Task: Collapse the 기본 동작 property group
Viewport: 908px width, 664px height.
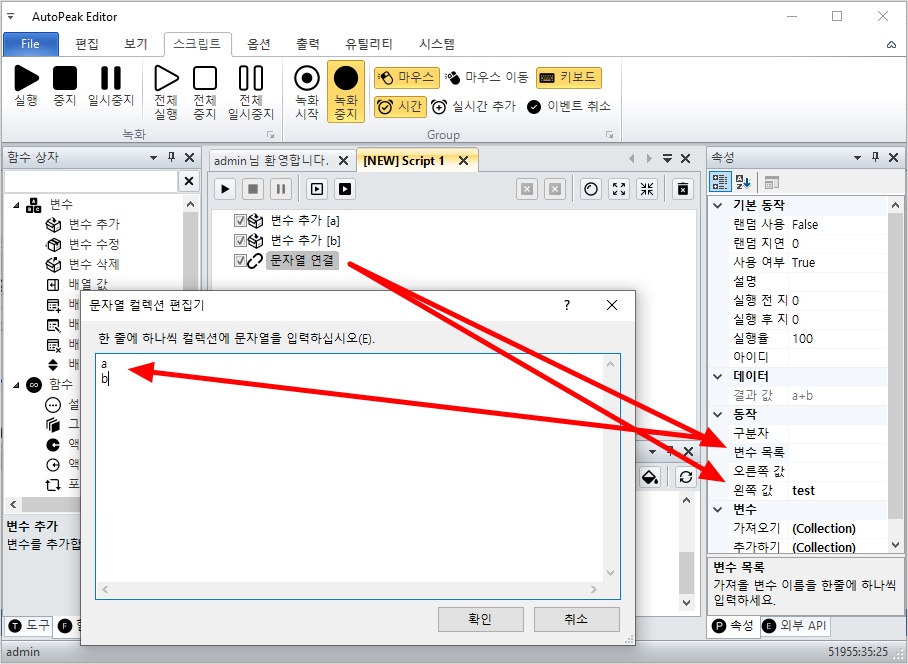Action: (718, 205)
